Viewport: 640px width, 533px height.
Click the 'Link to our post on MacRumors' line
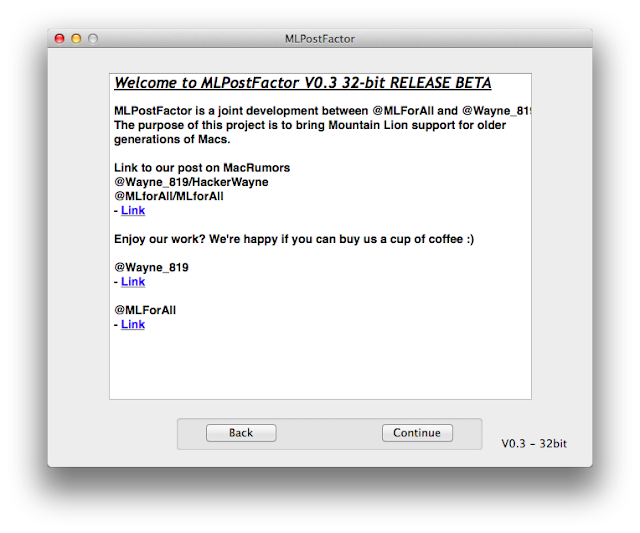coord(202,168)
